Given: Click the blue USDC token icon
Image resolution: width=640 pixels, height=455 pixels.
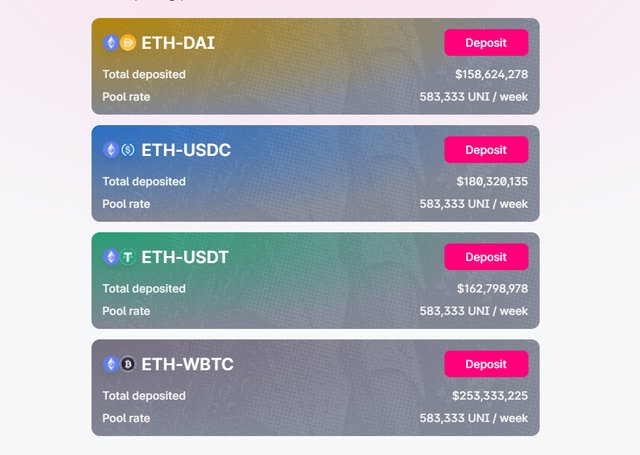Looking at the screenshot, I should [128, 150].
